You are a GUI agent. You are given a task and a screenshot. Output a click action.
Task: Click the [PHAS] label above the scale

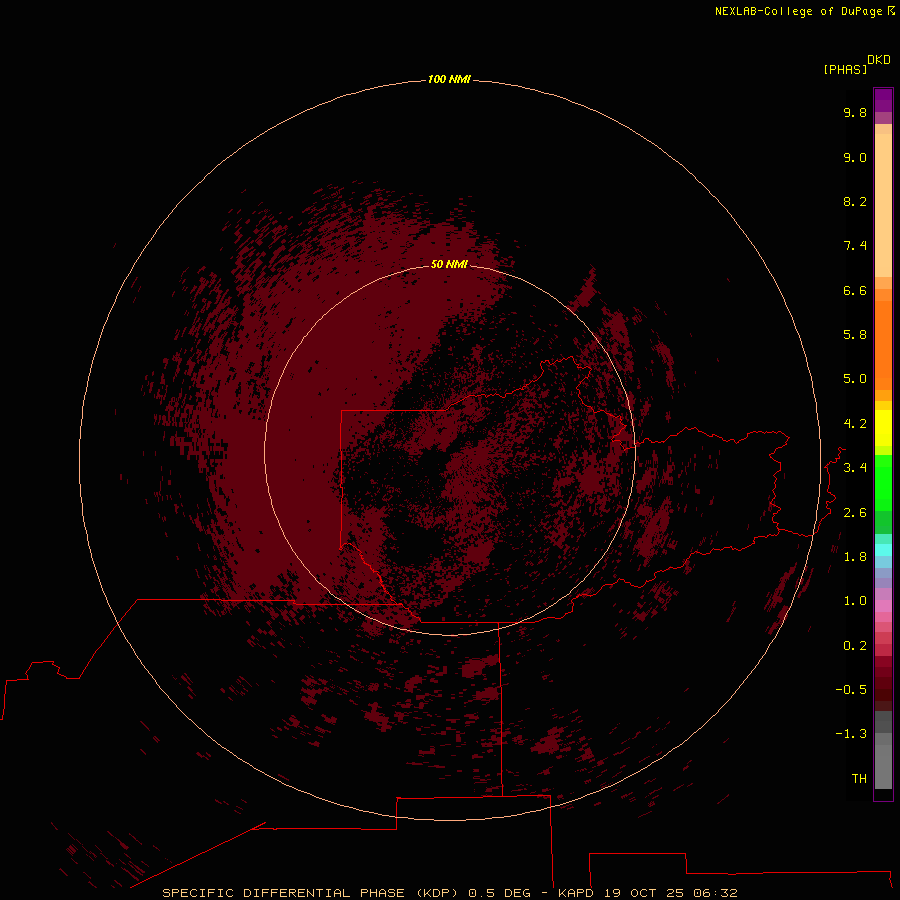point(845,70)
